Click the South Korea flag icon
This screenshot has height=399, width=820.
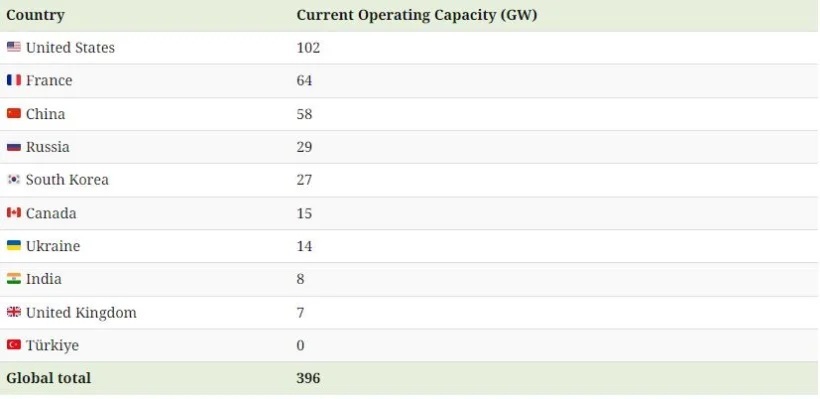(x=14, y=179)
